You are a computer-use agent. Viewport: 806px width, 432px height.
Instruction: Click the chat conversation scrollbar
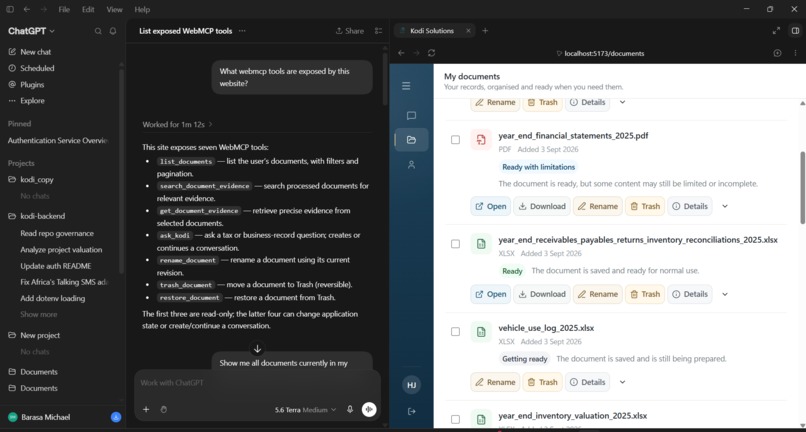tap(385, 77)
